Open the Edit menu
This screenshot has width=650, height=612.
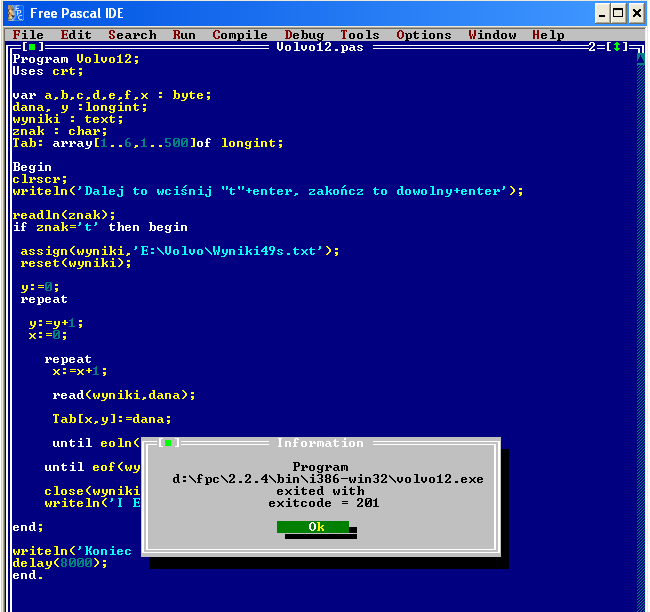pyautogui.click(x=76, y=35)
